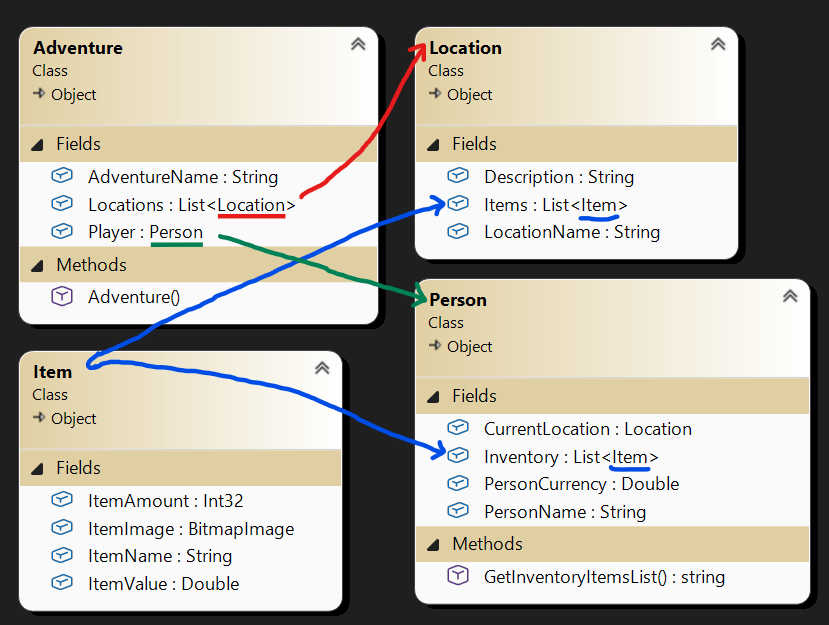This screenshot has width=829, height=625.
Task: Select the 'Adventure()' constructor entry
Action: (x=134, y=297)
